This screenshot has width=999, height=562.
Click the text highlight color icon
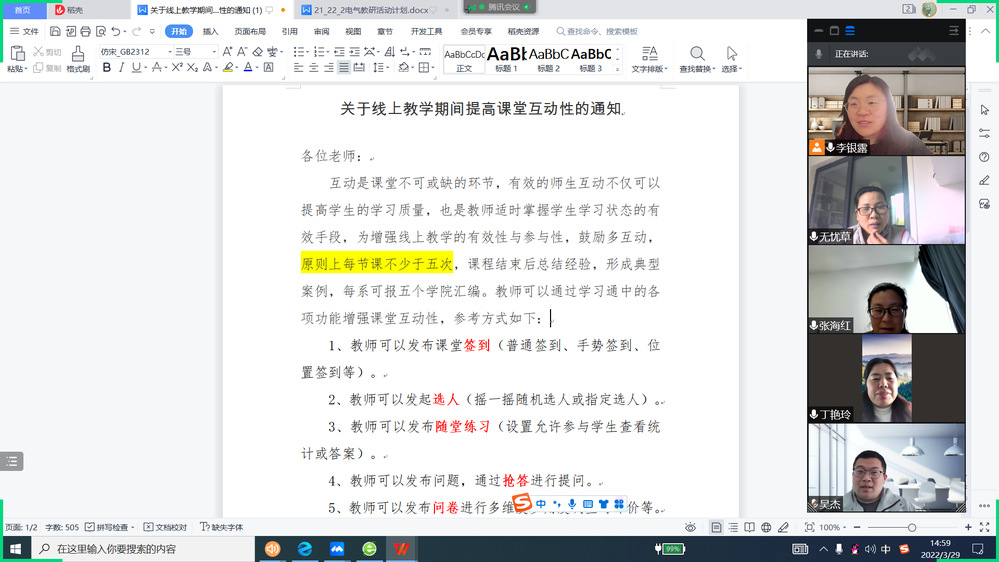click(228, 68)
